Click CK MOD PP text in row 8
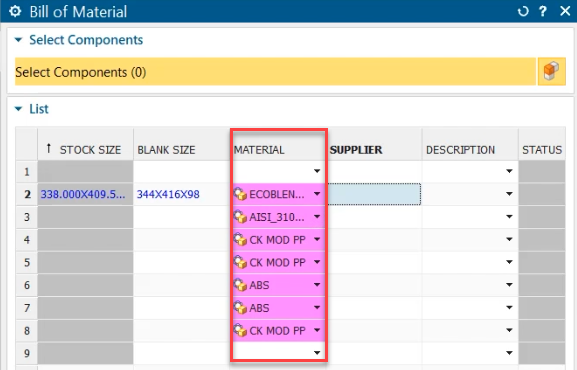Viewport: 577px width, 370px height. (x=277, y=331)
